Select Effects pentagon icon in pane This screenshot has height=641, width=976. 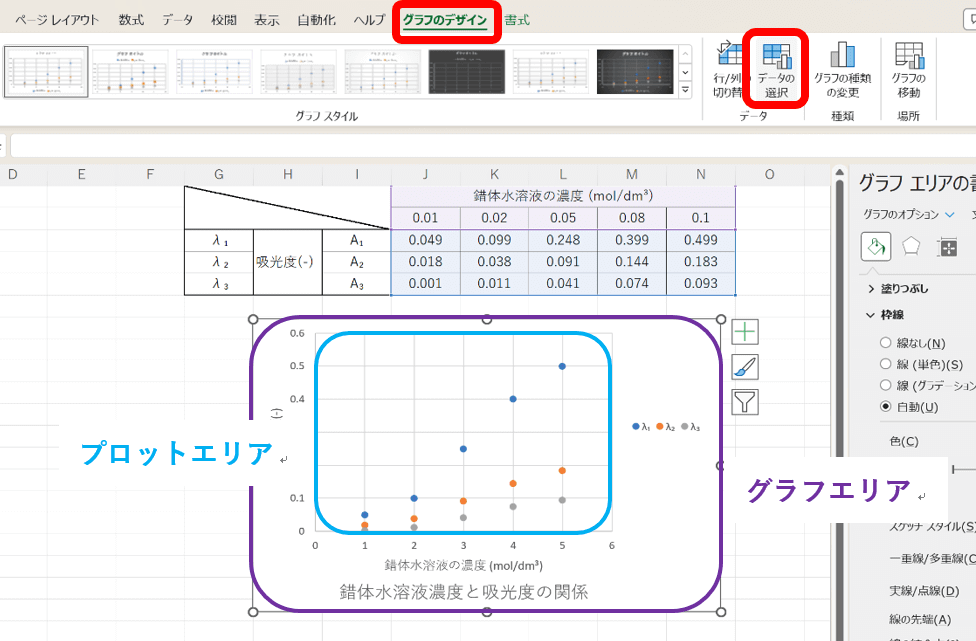(911, 246)
